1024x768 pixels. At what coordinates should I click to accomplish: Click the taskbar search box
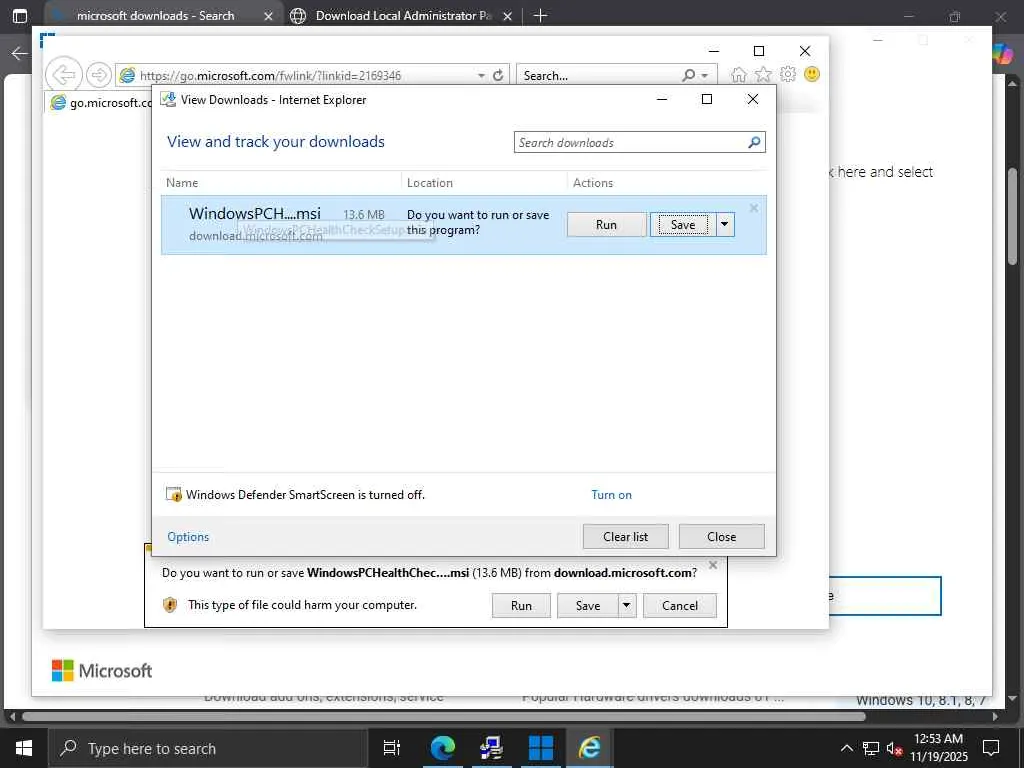pyautogui.click(x=208, y=748)
